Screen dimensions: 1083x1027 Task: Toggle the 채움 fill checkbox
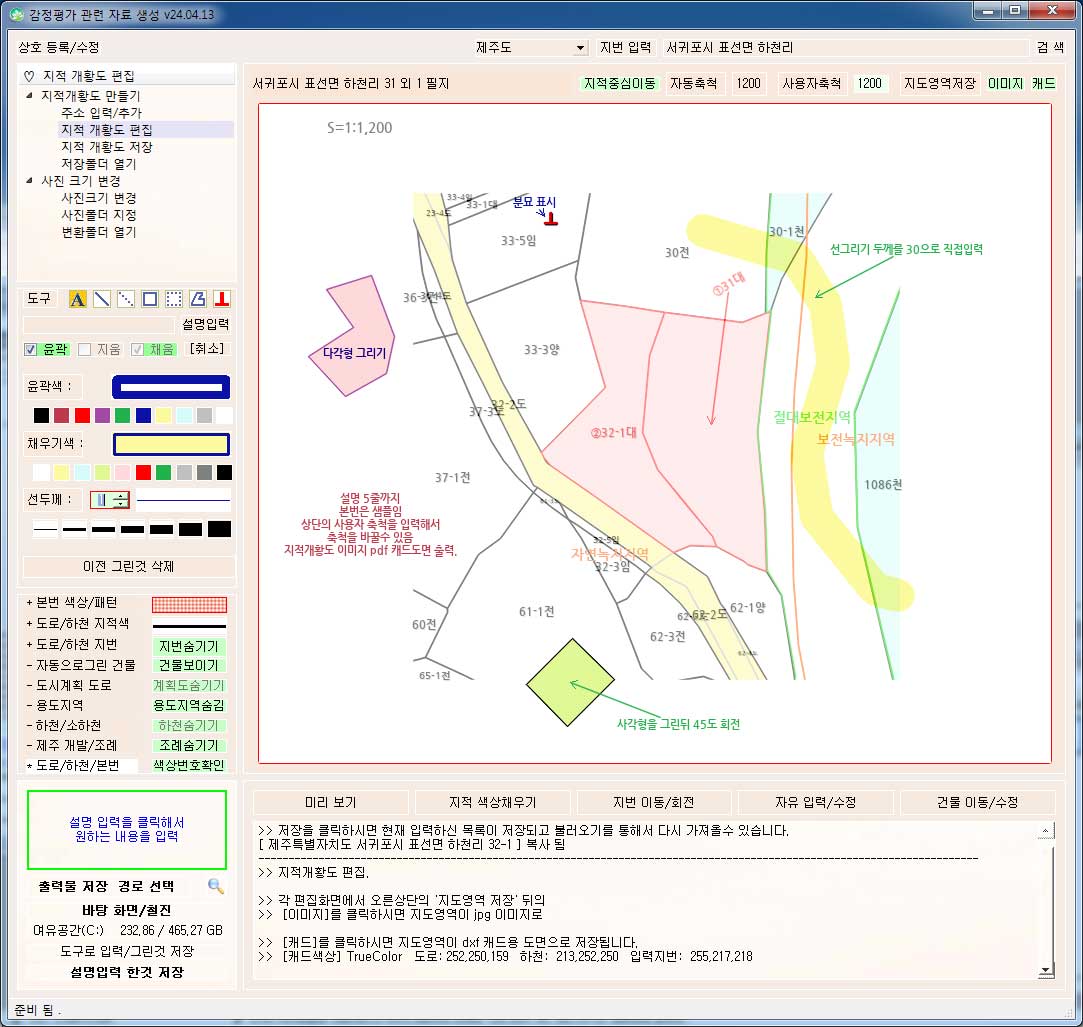coord(139,349)
